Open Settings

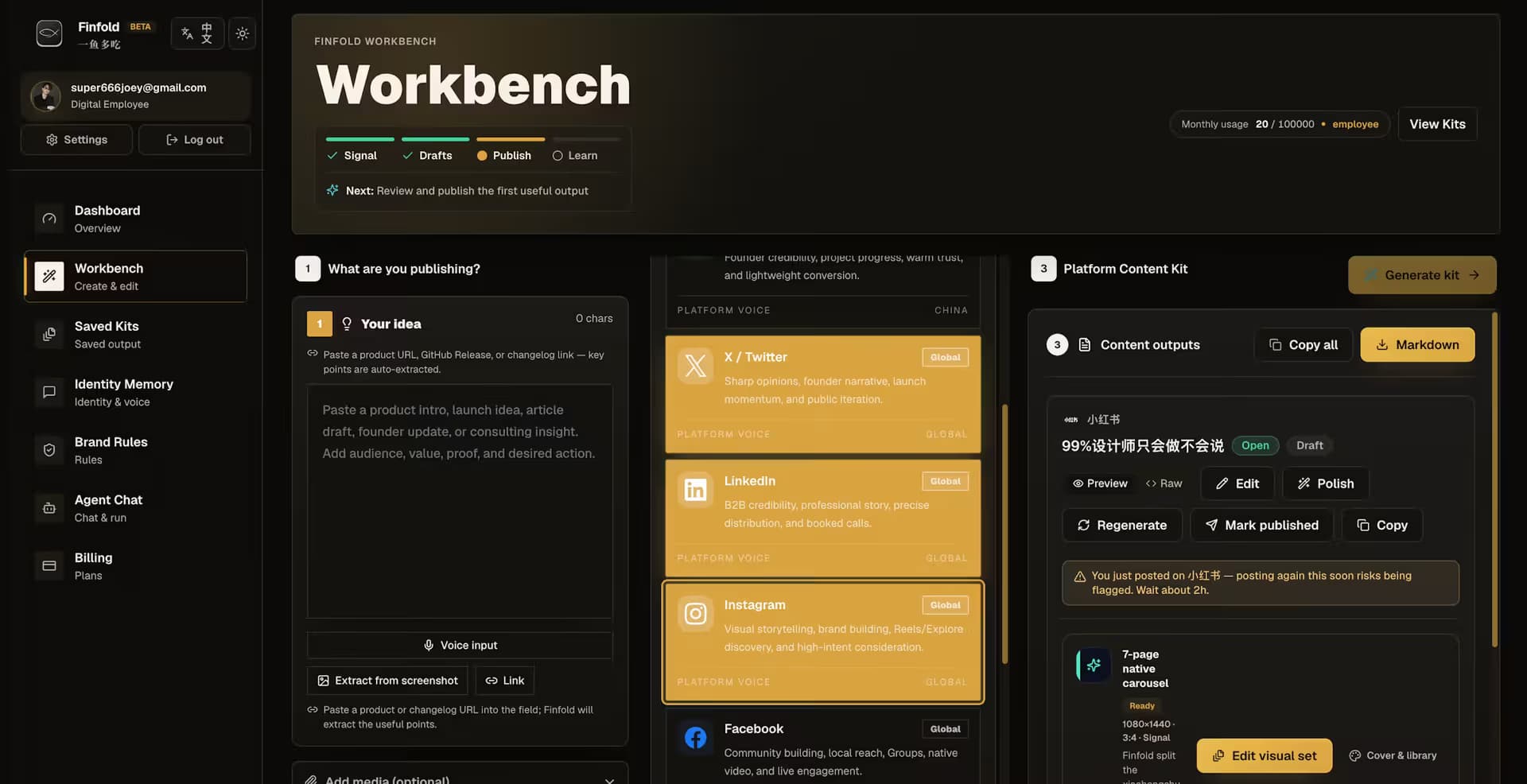coord(76,140)
